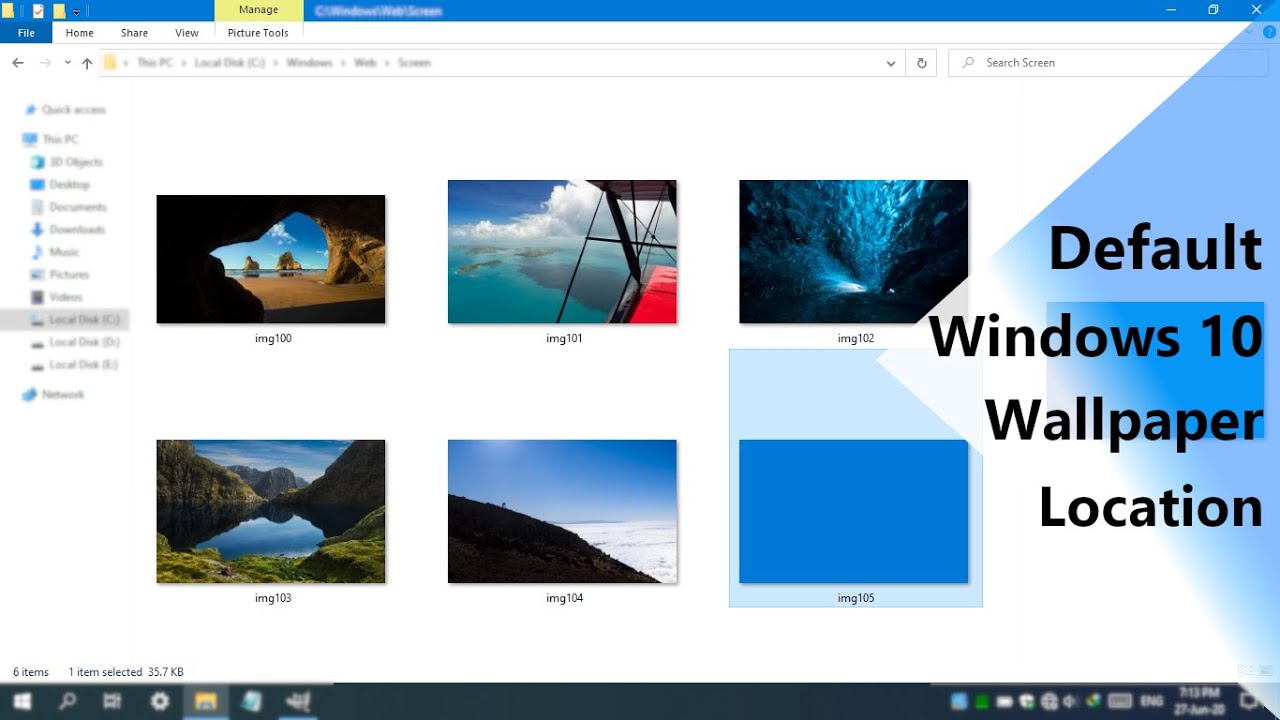Select Local Disk (C:) in the sidebar
This screenshot has height=720, width=1280.
(x=65, y=320)
